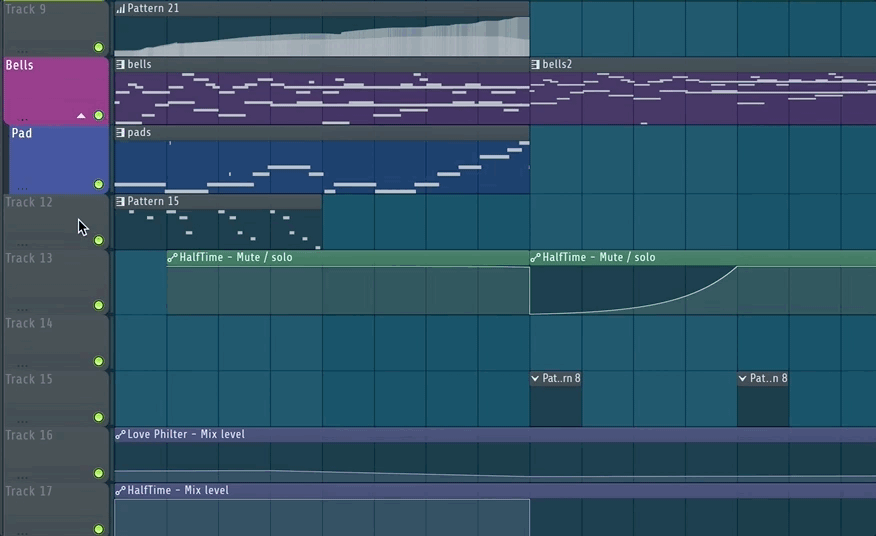
Task: Select the Pattern 21 clip title bar
Action: pyautogui.click(x=322, y=8)
